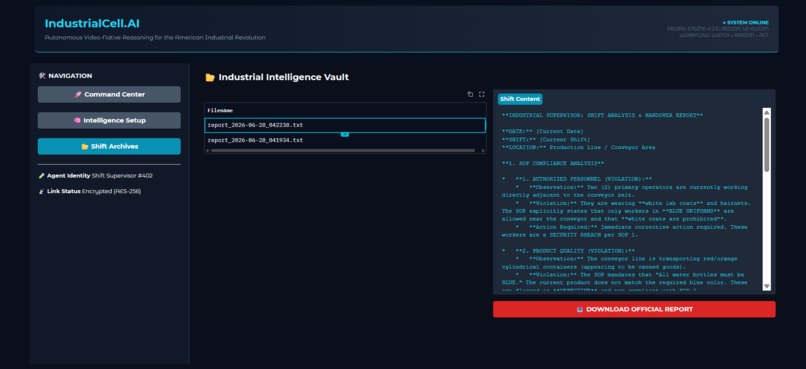Click the file table left scroll arrow
The height and width of the screenshot is (369, 806).
(207, 151)
